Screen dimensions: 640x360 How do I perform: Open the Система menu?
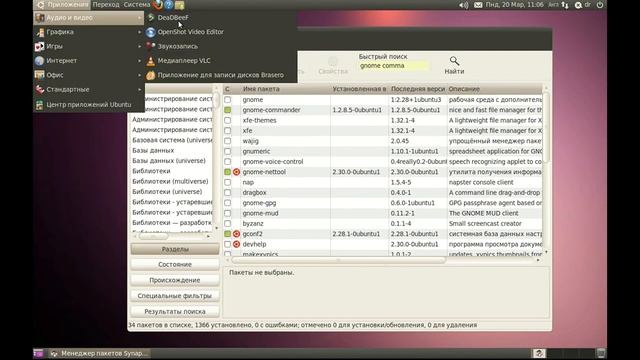point(137,5)
